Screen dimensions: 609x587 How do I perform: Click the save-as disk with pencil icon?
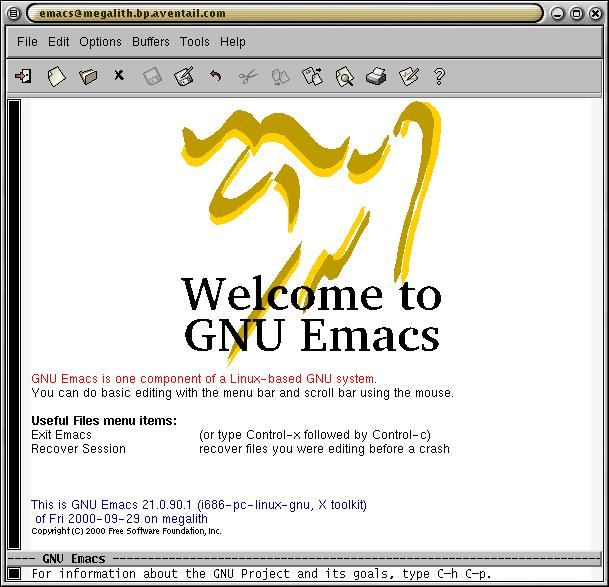click(184, 76)
